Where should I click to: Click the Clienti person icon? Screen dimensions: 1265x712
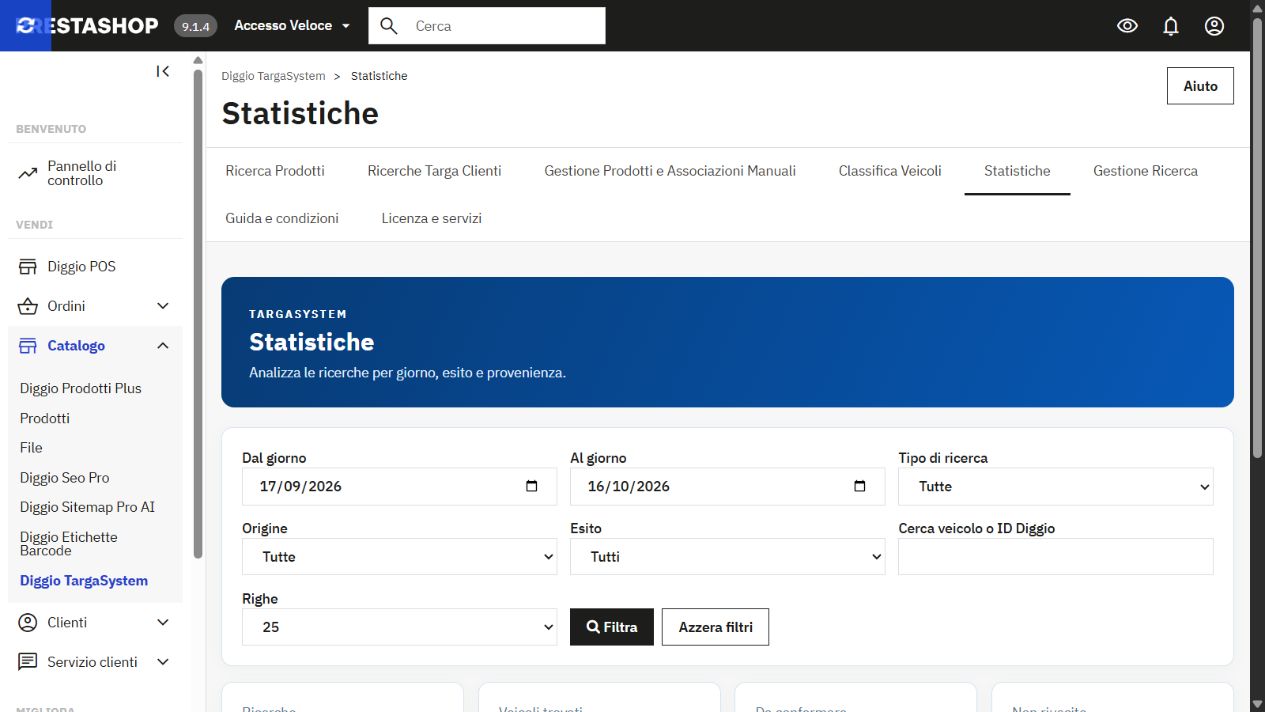[x=28, y=622]
